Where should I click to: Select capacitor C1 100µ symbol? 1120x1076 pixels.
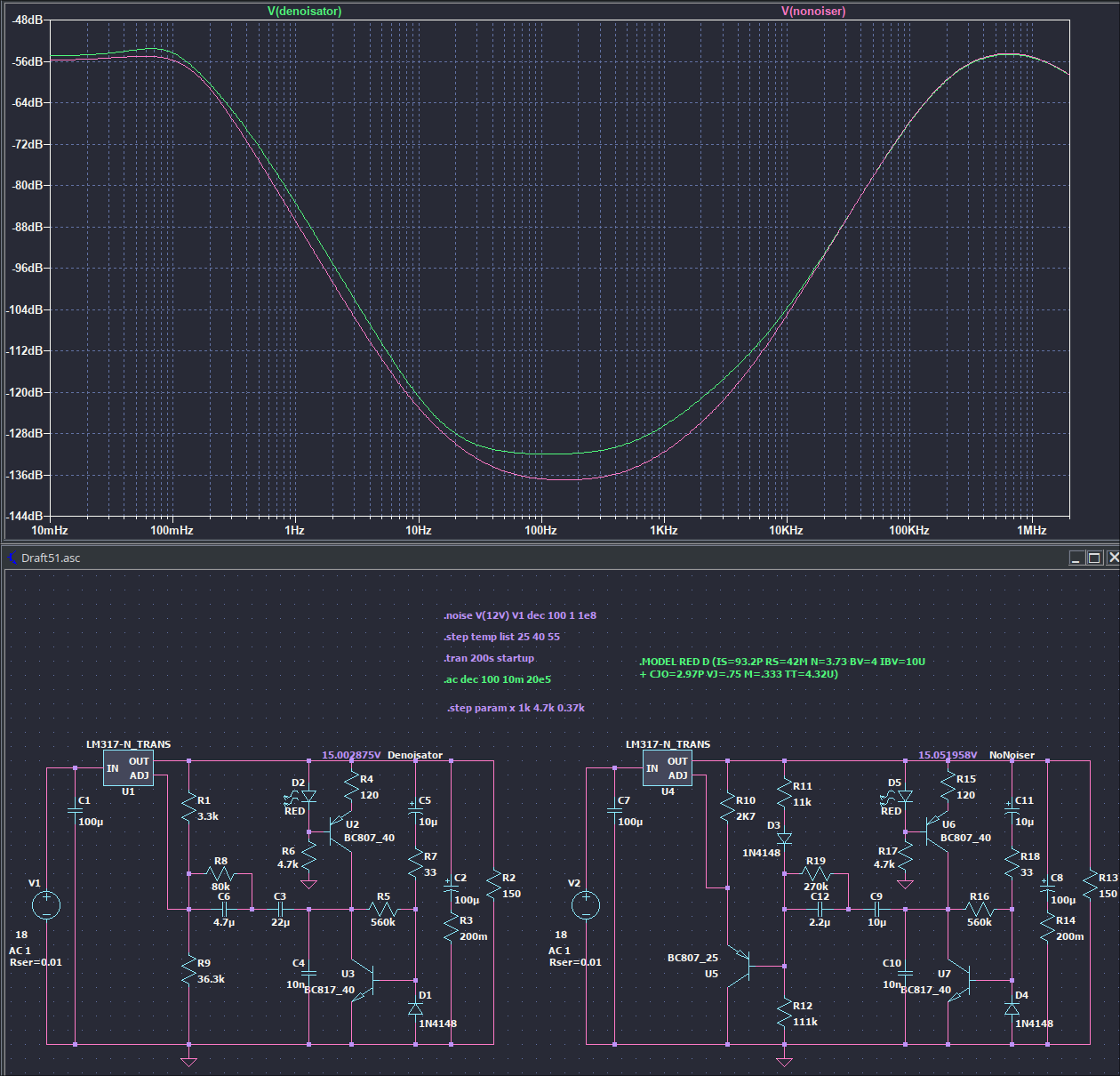(x=76, y=810)
